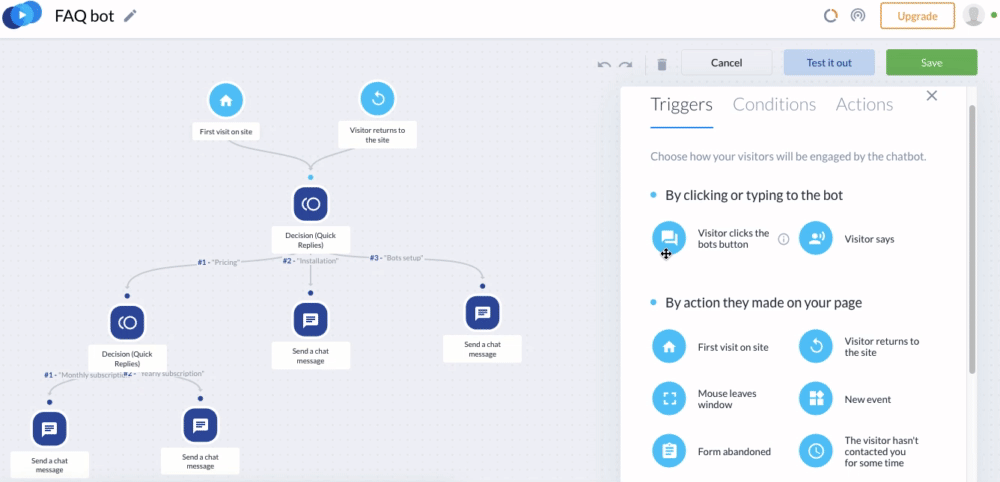
Task: Switch to the Conditions tab
Action: [774, 105]
